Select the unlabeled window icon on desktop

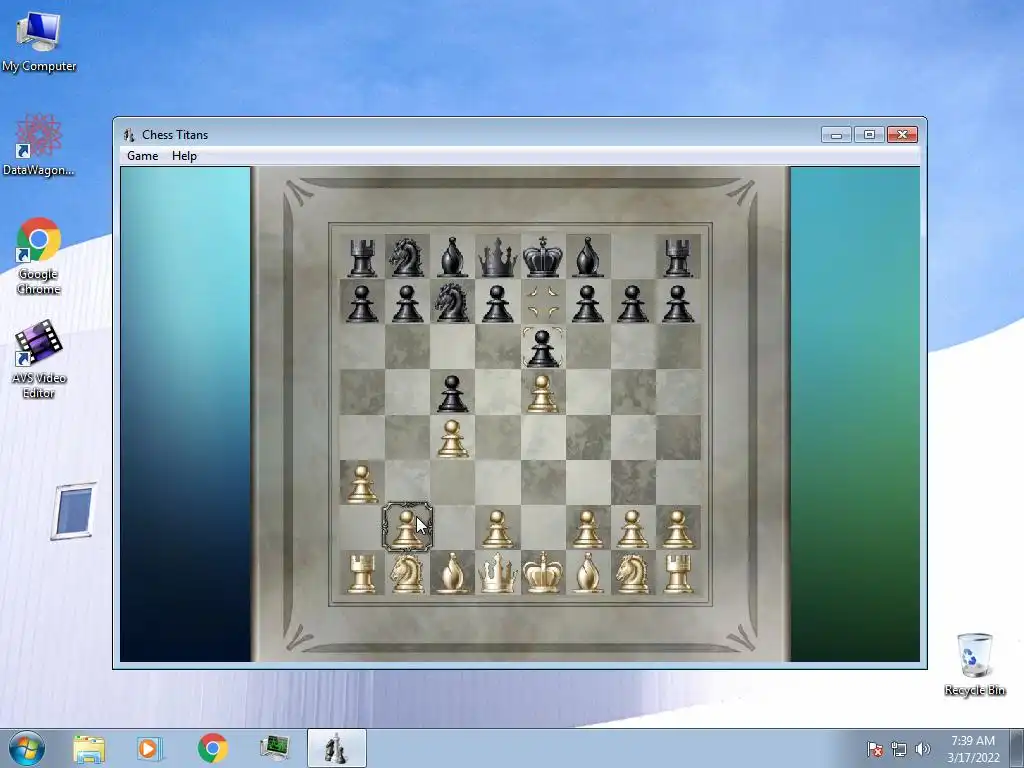[74, 511]
